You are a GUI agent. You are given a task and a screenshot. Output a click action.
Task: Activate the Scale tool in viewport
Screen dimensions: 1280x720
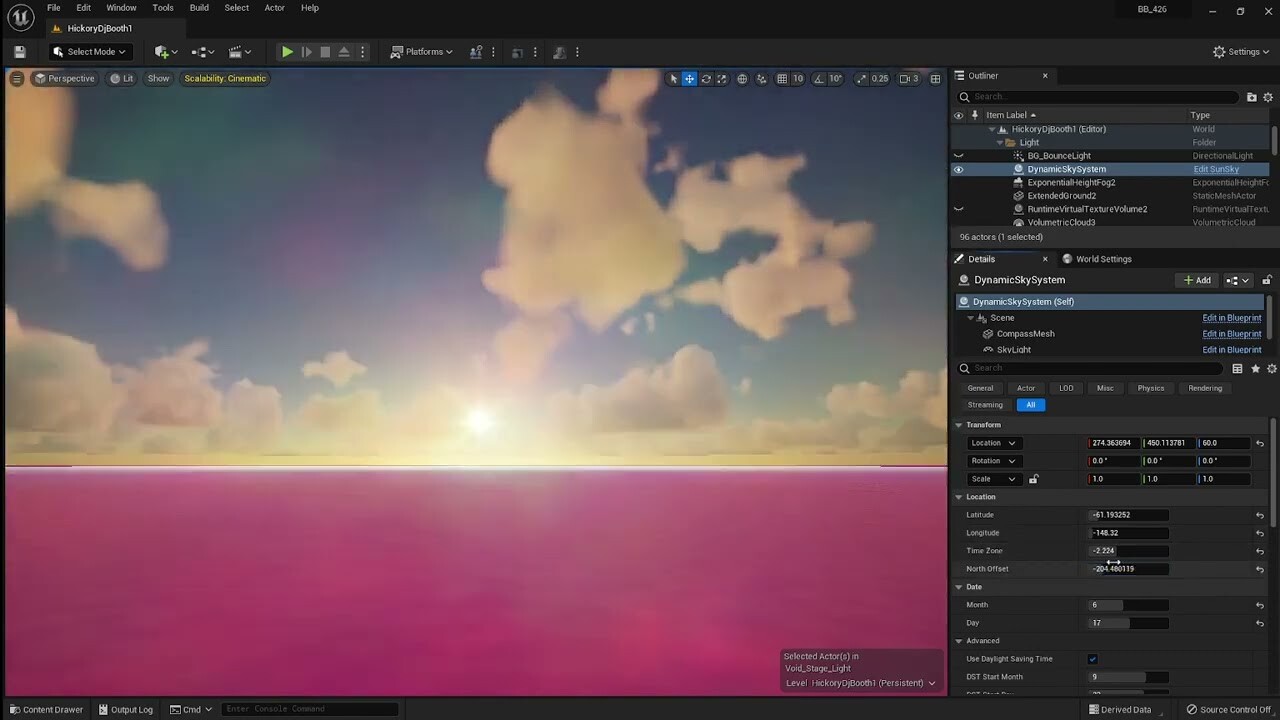coord(722,79)
